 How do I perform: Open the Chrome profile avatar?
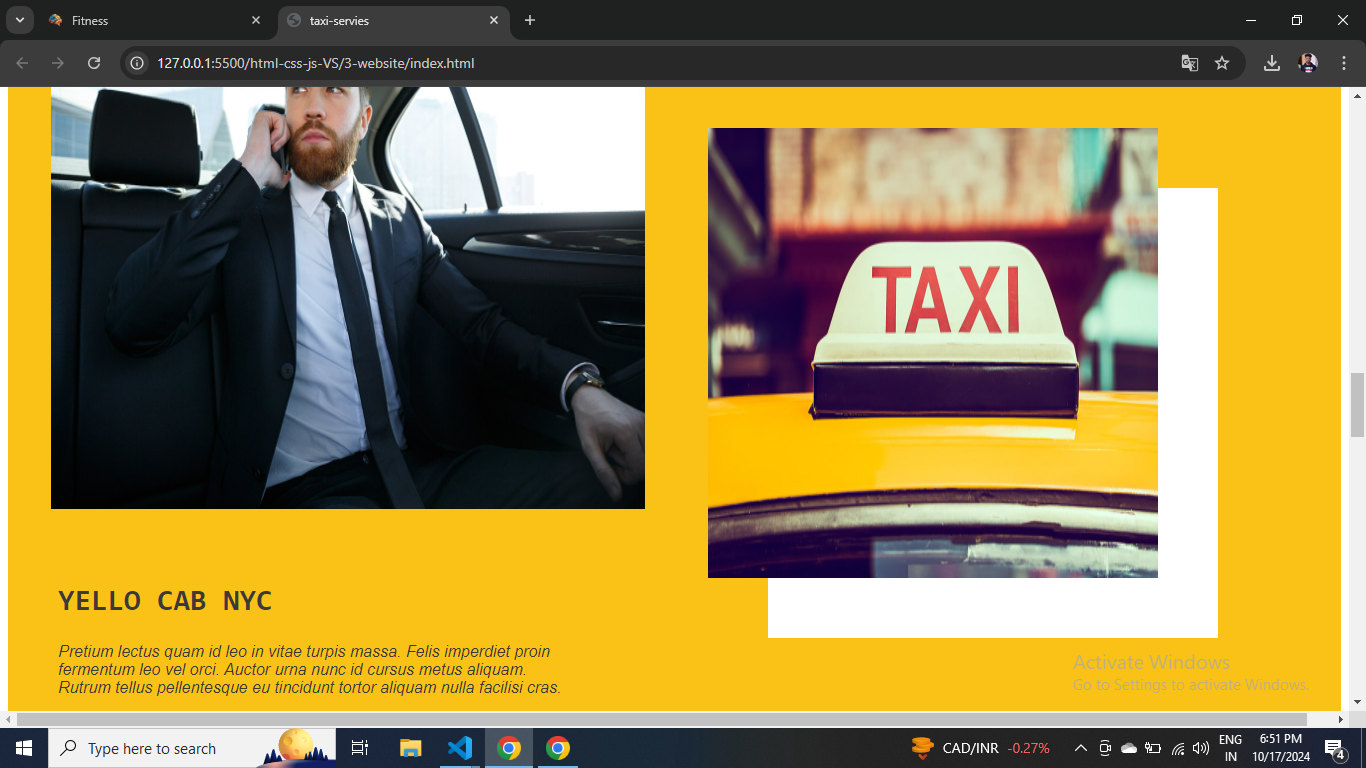pyautogui.click(x=1308, y=63)
